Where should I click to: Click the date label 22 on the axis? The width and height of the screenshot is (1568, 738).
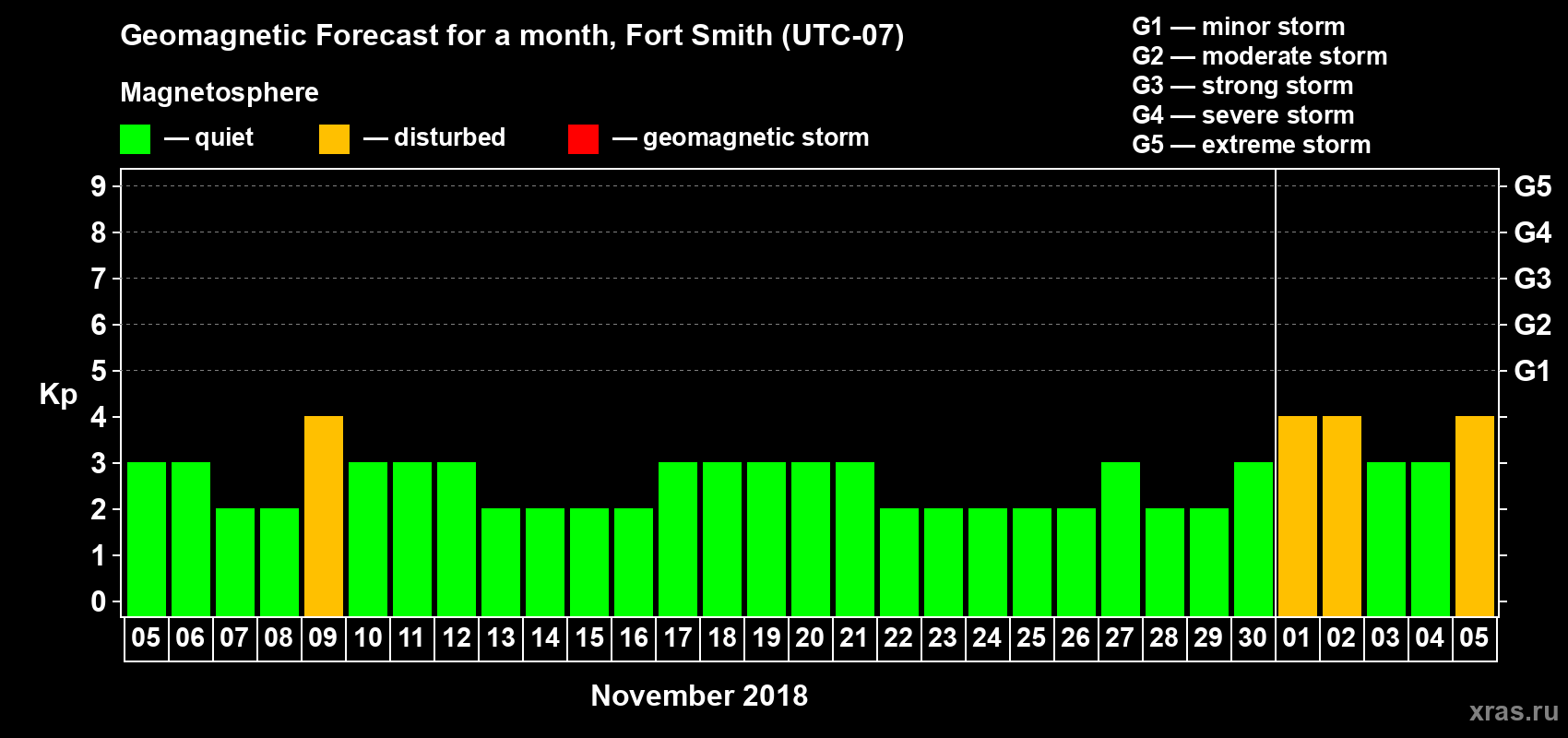(x=898, y=638)
